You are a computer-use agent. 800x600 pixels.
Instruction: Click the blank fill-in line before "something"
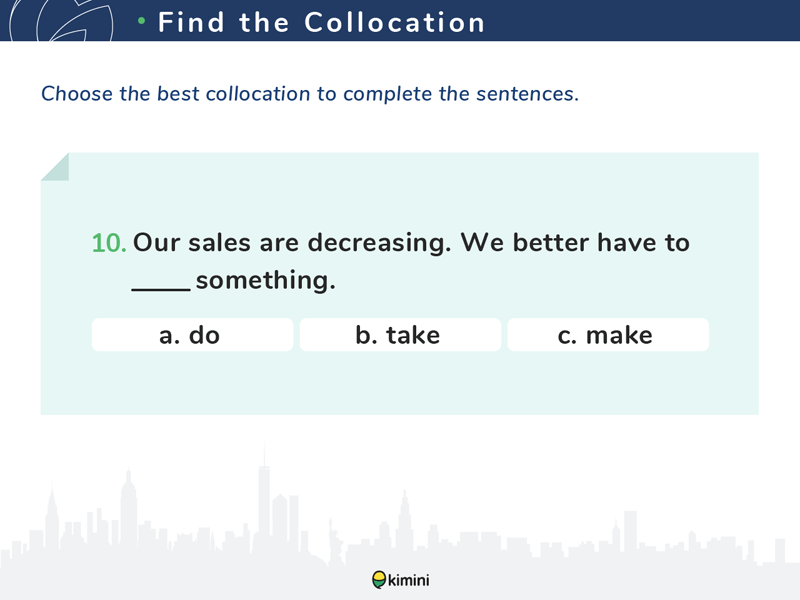[161, 287]
